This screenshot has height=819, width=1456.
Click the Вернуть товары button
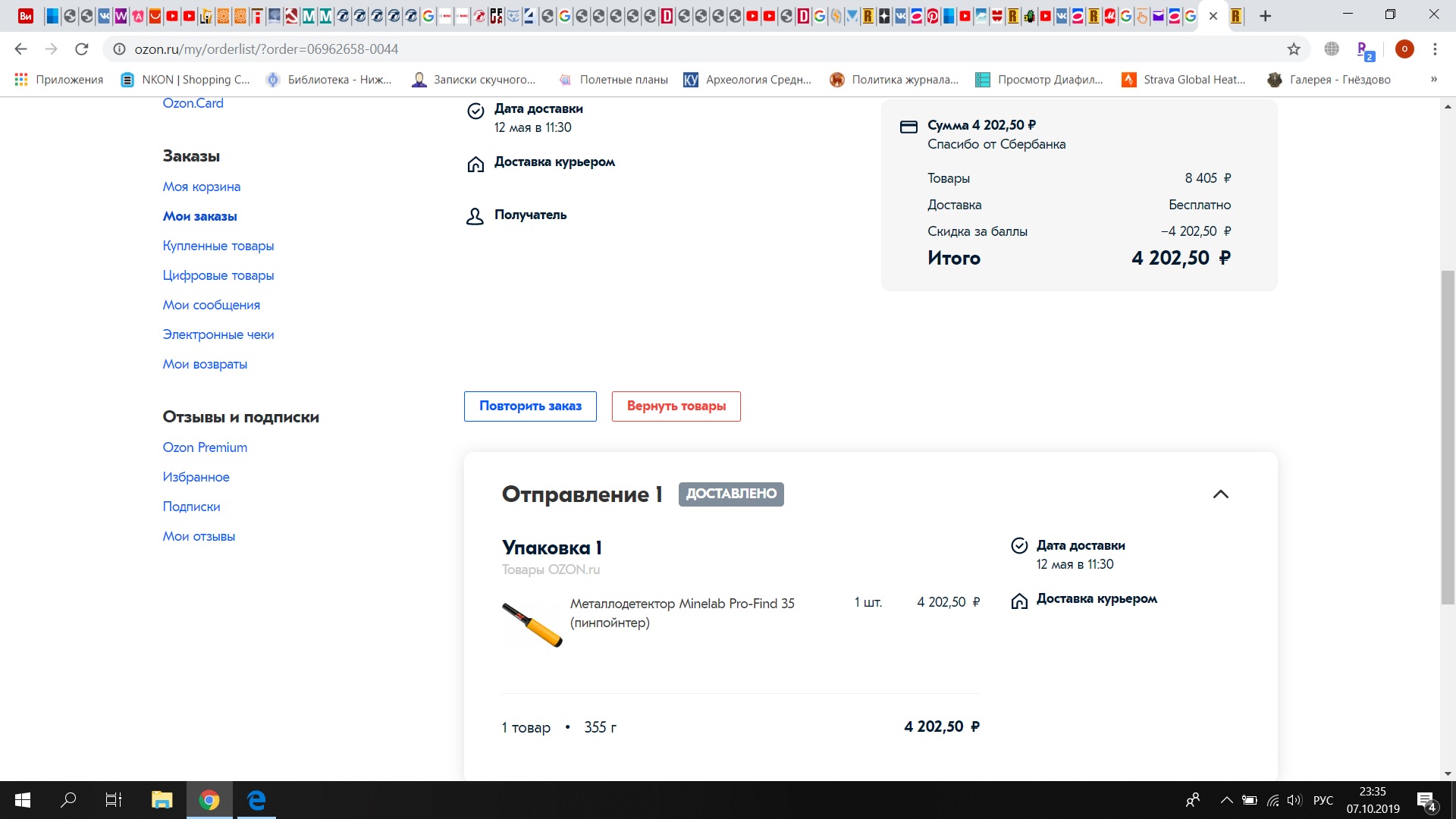[676, 406]
